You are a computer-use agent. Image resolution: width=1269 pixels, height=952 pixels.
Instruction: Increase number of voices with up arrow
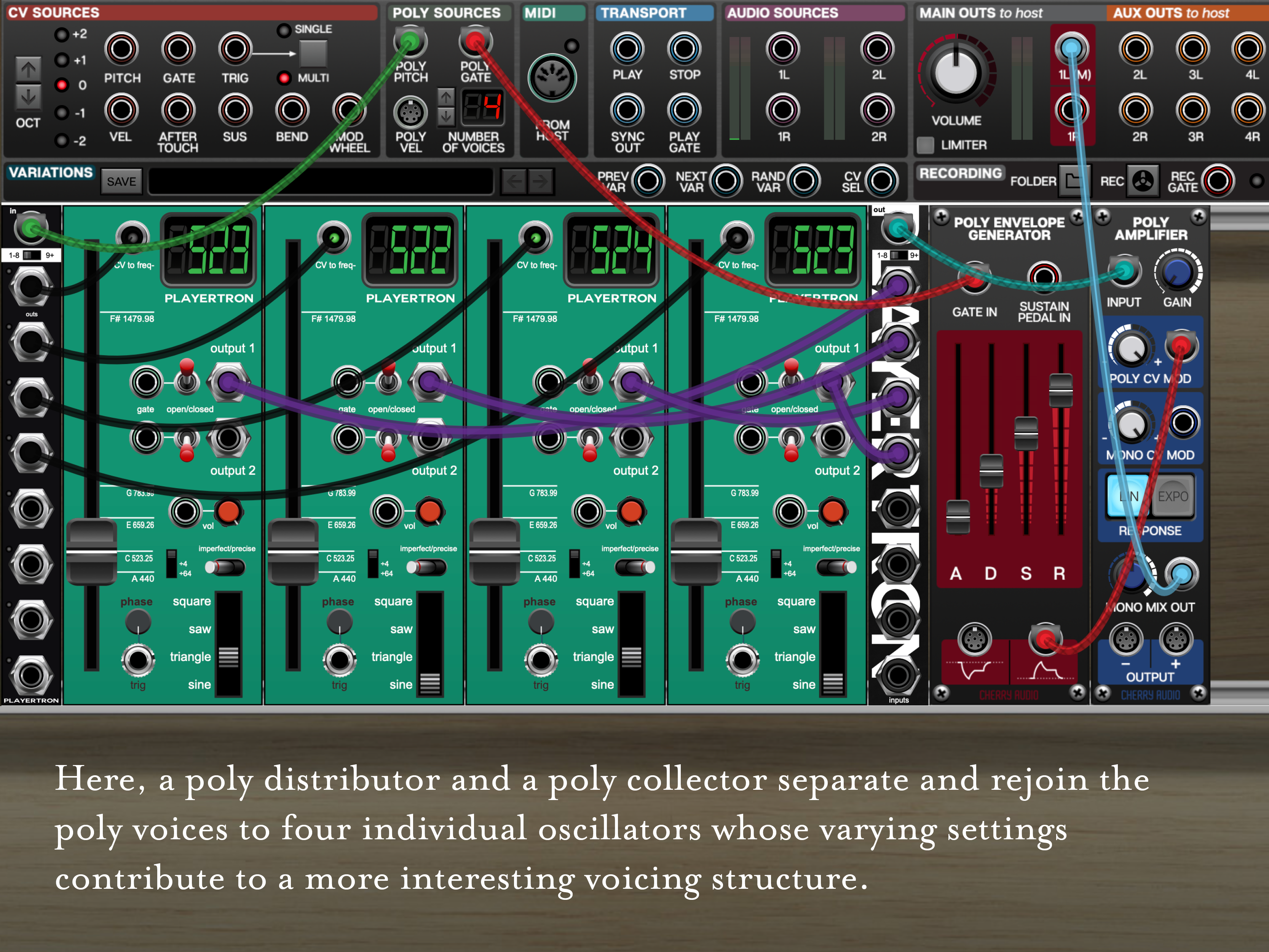click(446, 97)
